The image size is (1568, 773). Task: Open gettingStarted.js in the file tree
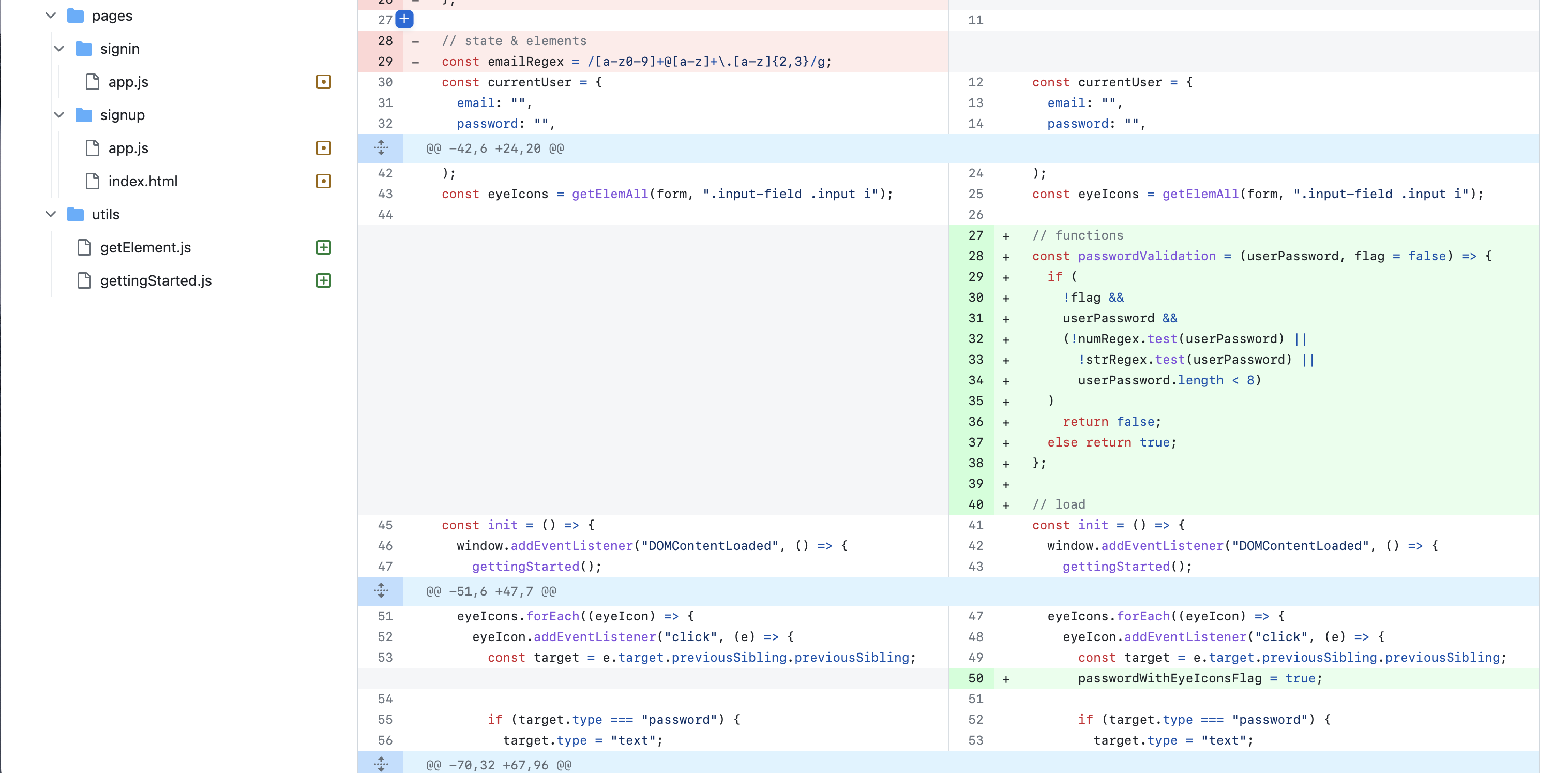156,281
